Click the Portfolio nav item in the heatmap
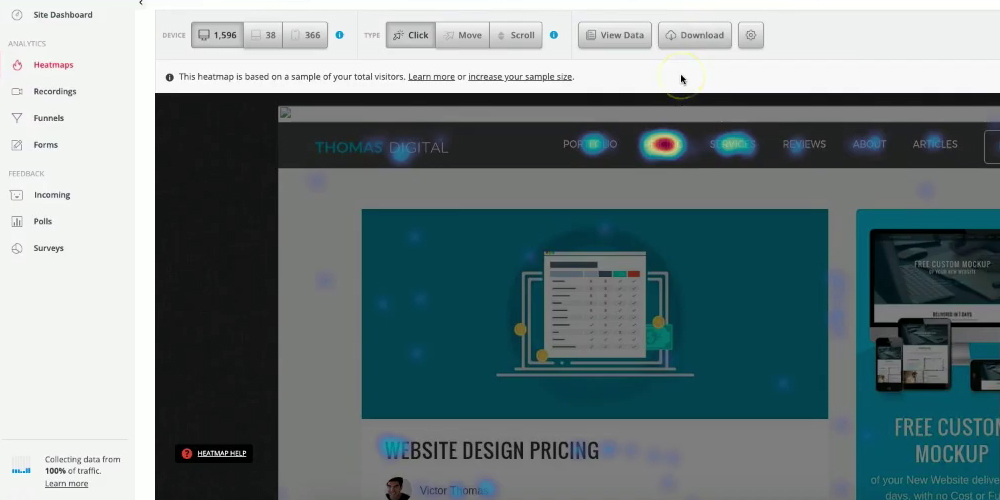1000x500 pixels. click(x=590, y=144)
